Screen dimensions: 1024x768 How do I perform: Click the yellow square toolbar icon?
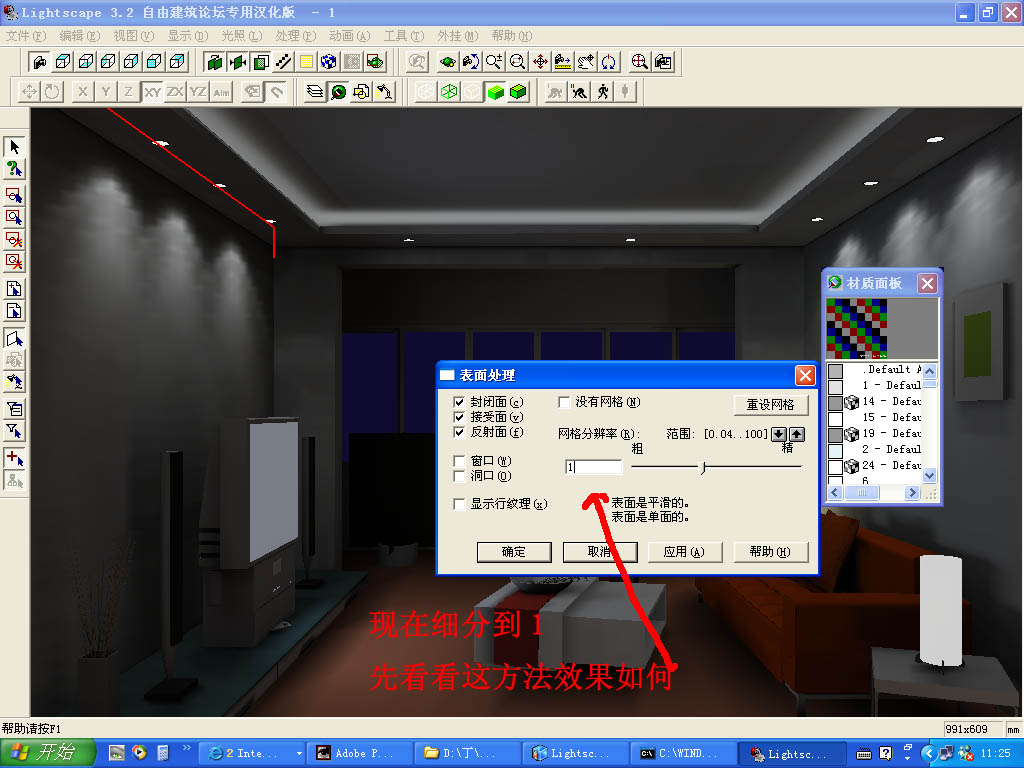point(306,62)
